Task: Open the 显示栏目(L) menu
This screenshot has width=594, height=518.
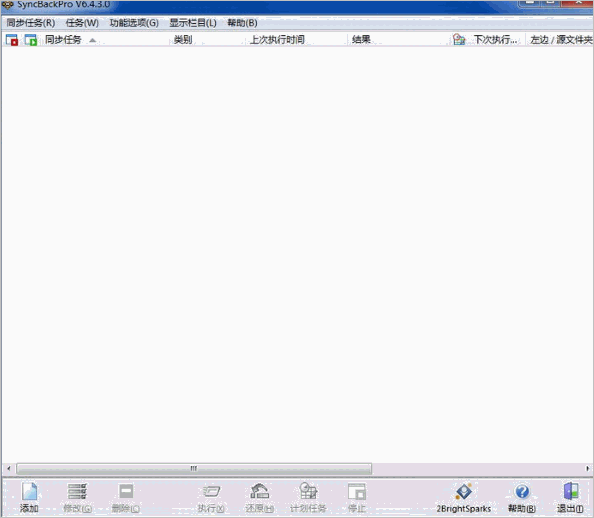Action: coord(193,23)
